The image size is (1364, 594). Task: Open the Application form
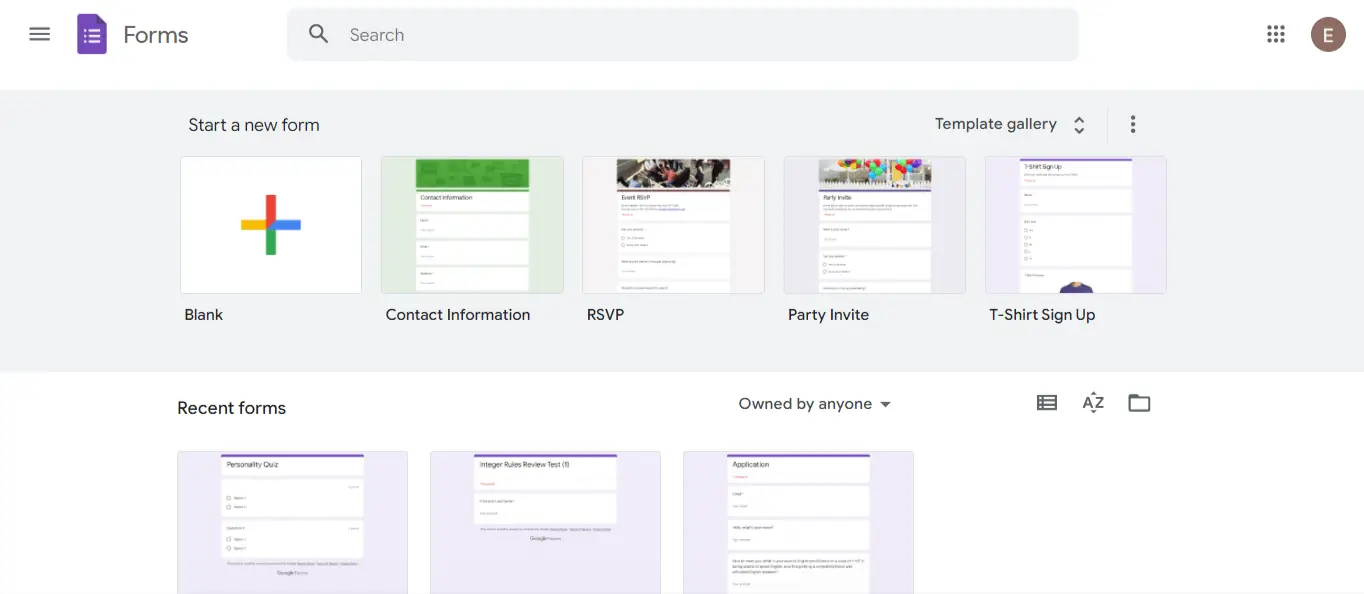(x=798, y=522)
